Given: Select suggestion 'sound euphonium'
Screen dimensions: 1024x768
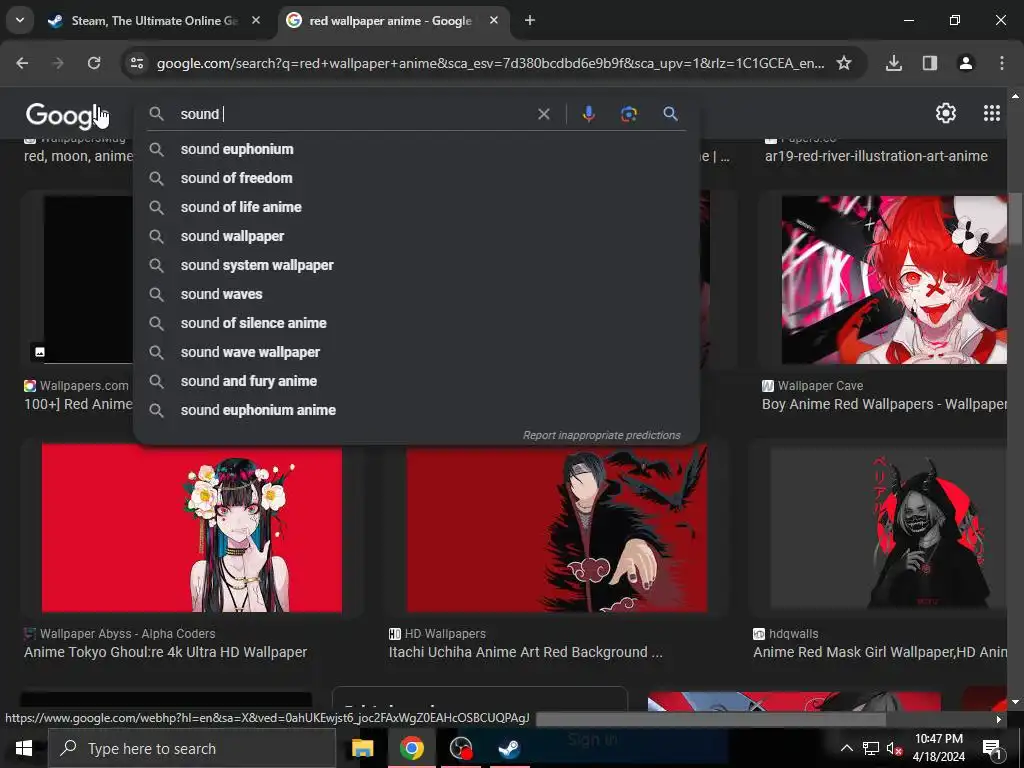Looking at the screenshot, I should [x=416, y=149].
